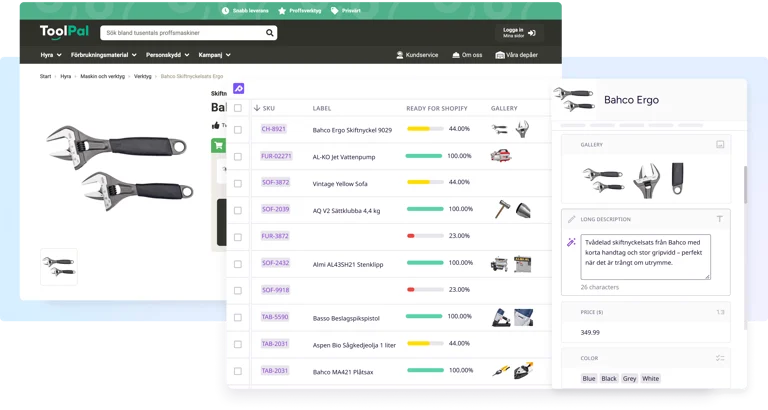Check the FUR-02271 row checkbox
Image resolution: width=768 pixels, height=410 pixels.
(x=238, y=157)
